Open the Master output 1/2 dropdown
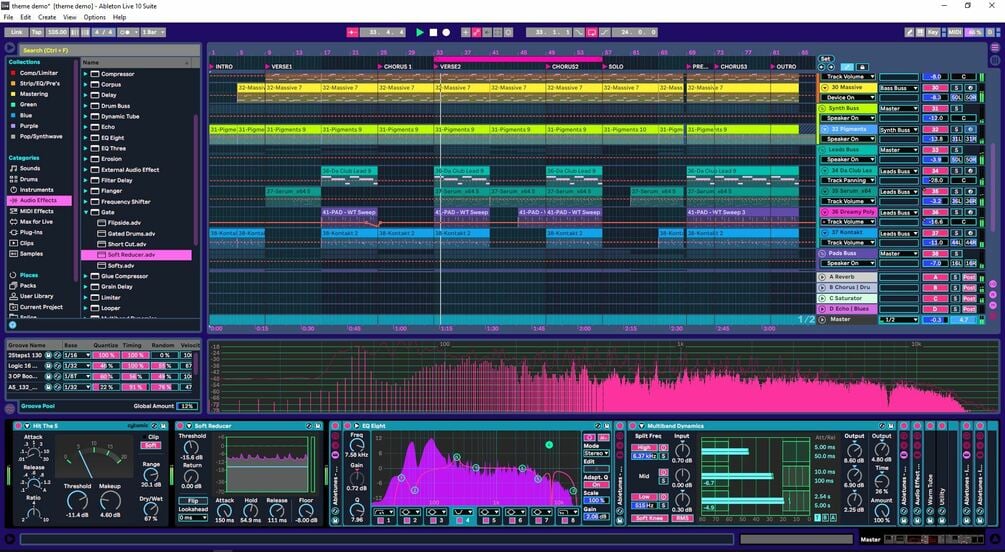 click(x=899, y=319)
